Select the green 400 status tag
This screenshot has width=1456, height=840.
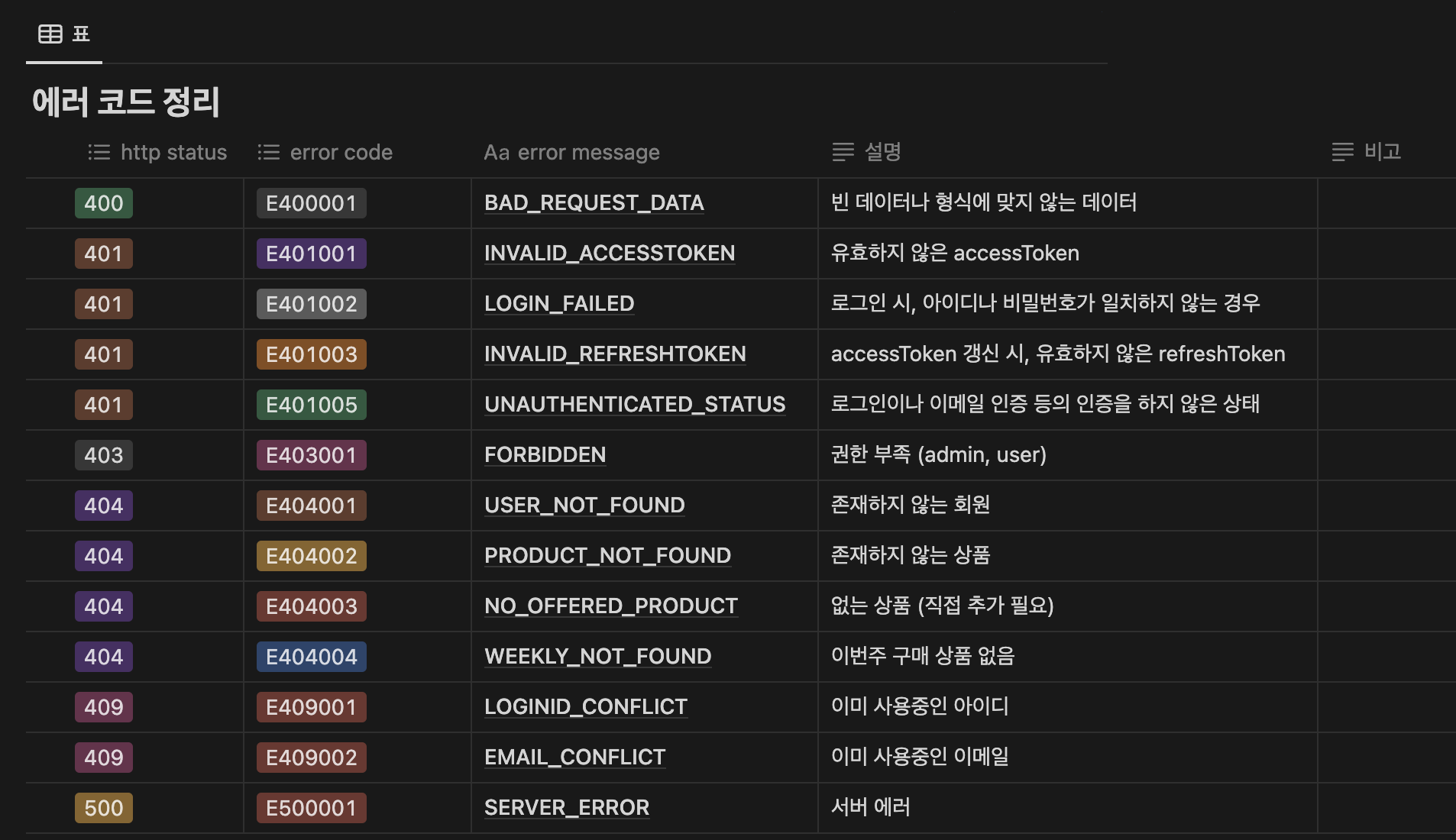[104, 203]
